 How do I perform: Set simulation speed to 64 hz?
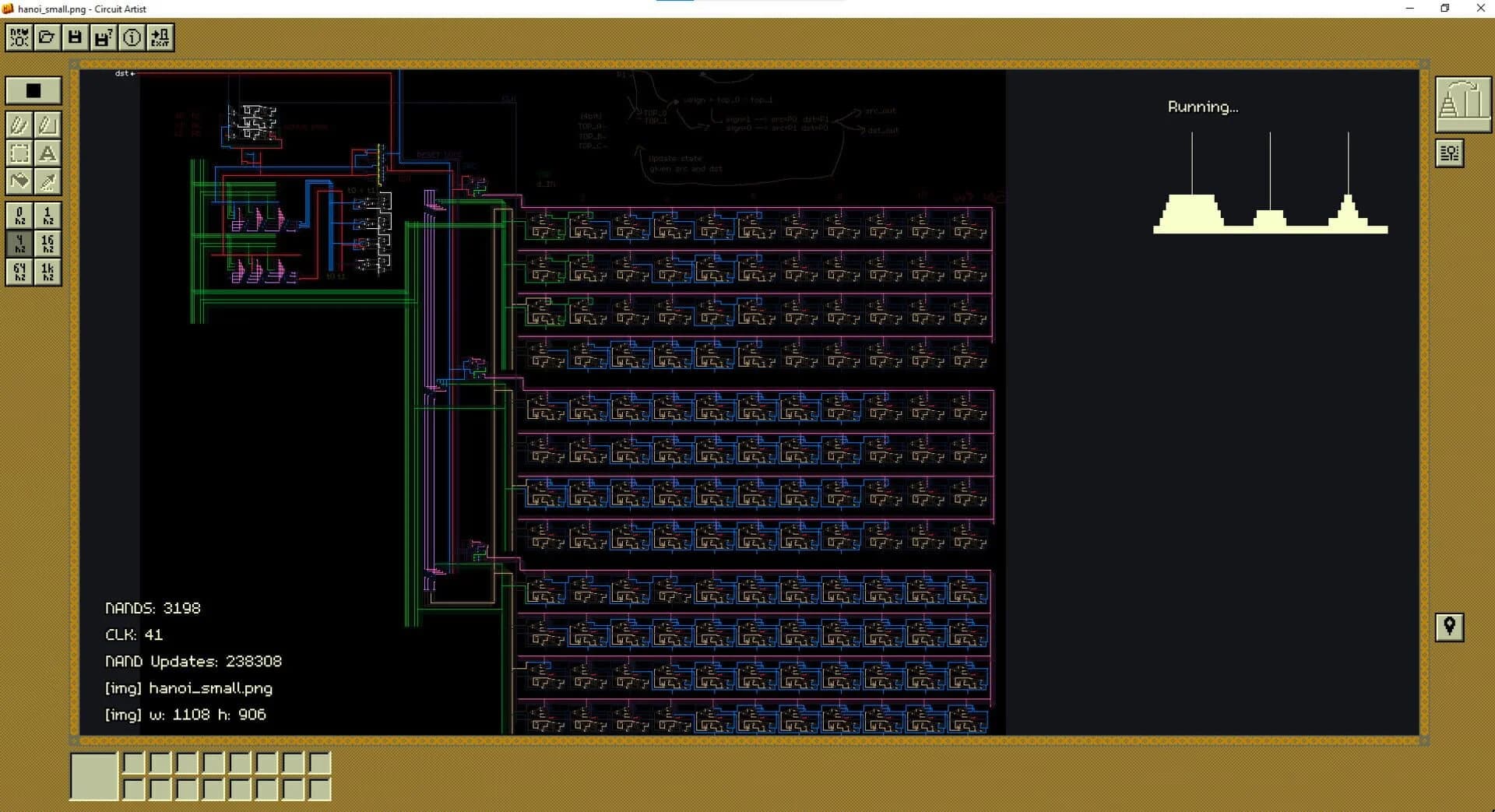(x=19, y=272)
